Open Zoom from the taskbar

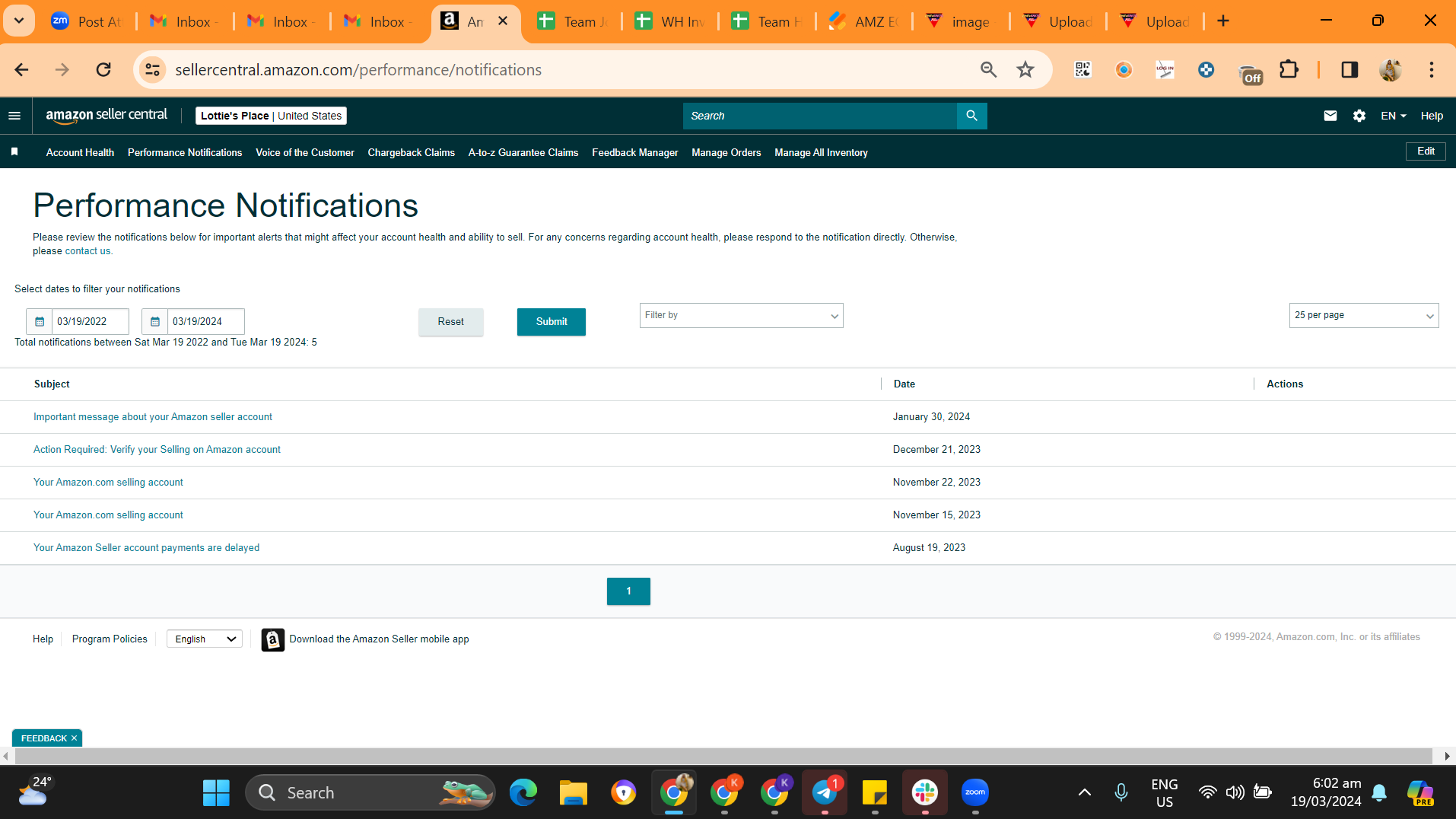(x=974, y=792)
